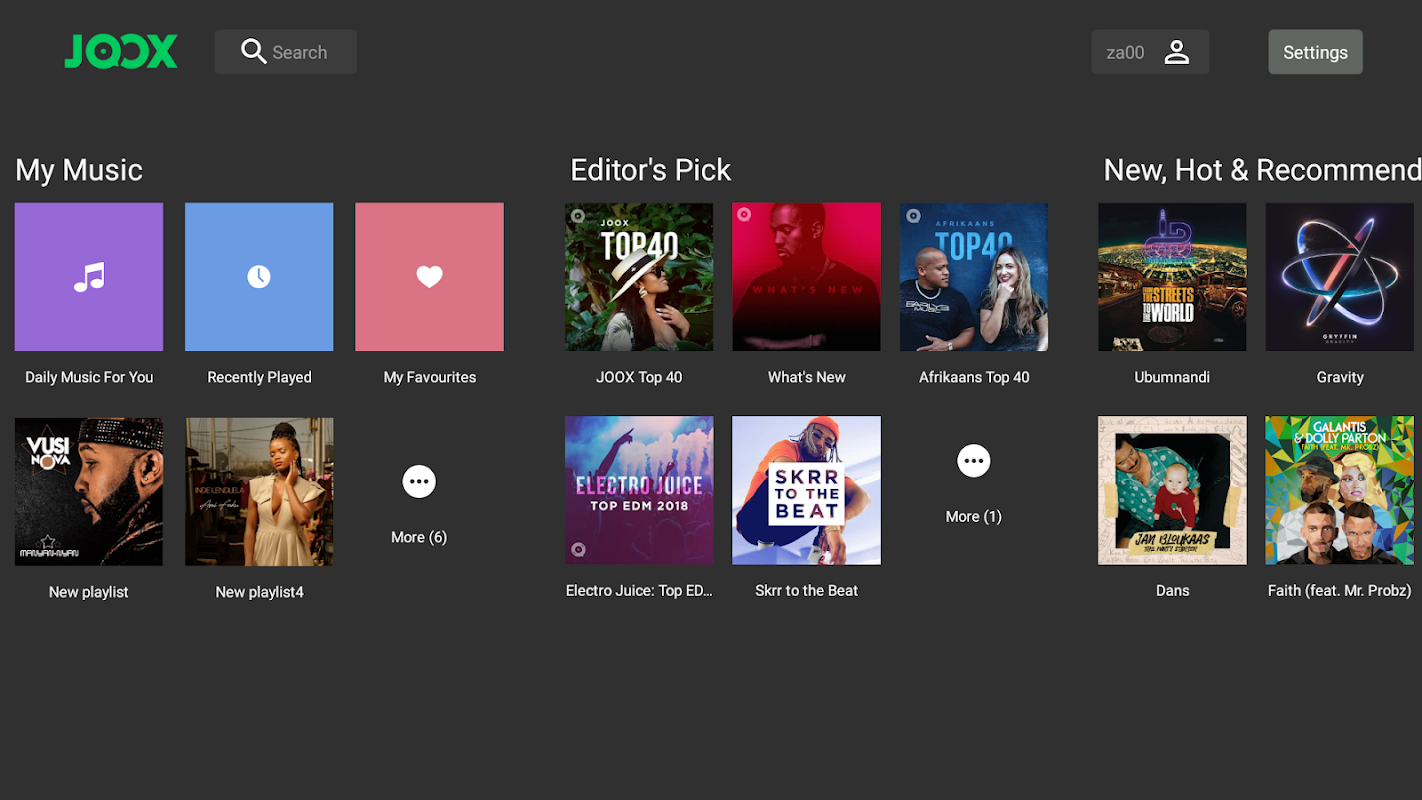Viewport: 1422px width, 800px height.
Task: Open the Recently Played clock tile
Action: 259,277
